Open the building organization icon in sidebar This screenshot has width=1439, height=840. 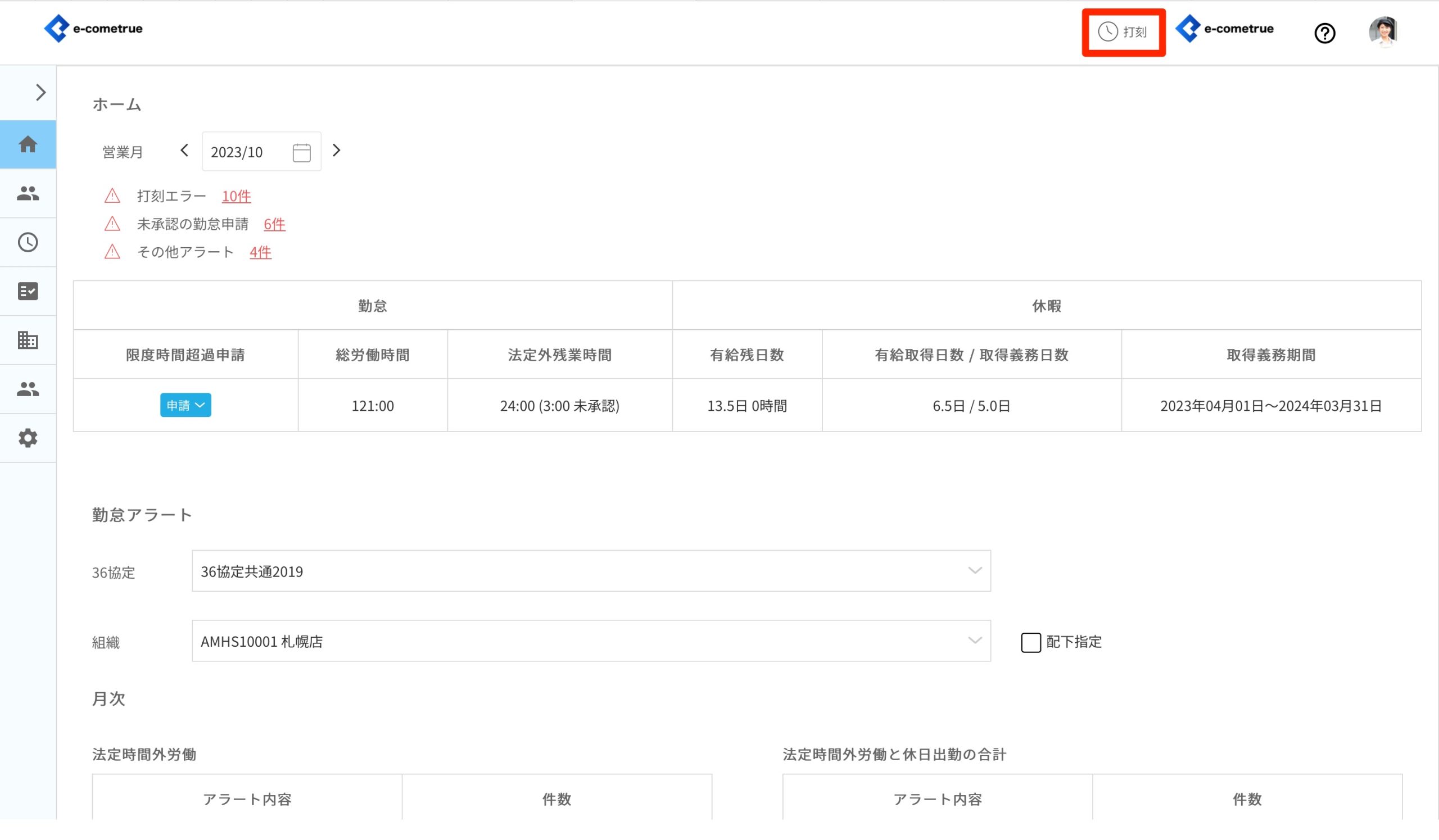tap(28, 340)
